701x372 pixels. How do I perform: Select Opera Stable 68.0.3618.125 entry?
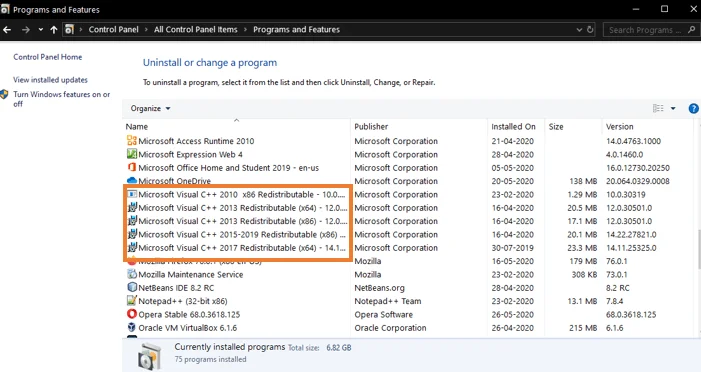(x=189, y=314)
